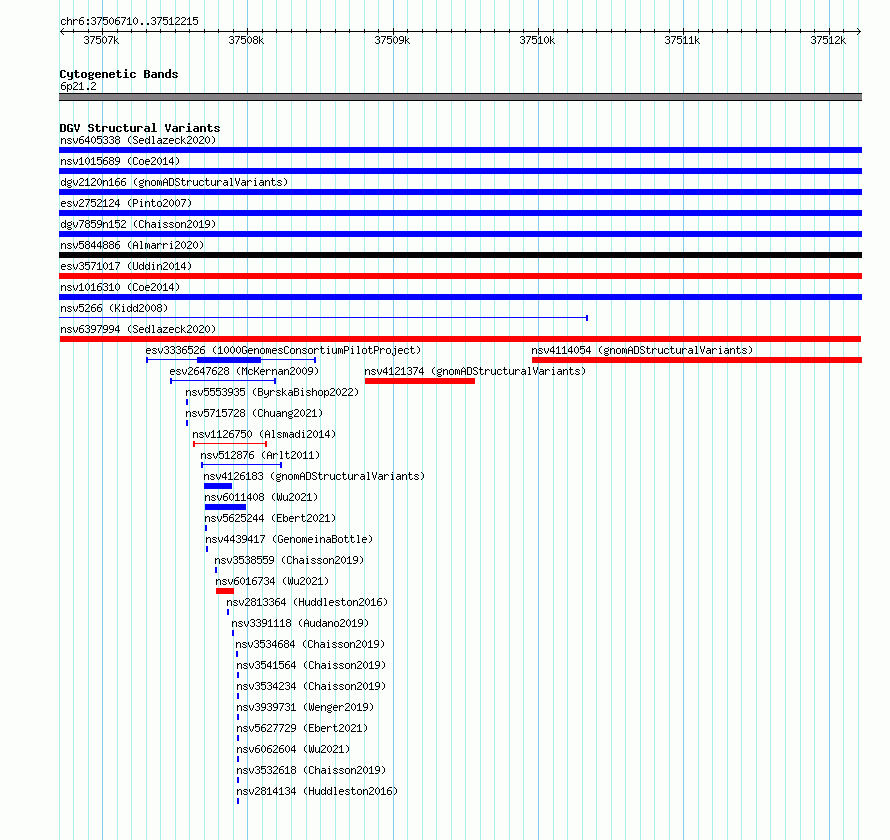Select the blue interval line of nsv512876
Screen dimensions: 890x840
(x=241, y=465)
